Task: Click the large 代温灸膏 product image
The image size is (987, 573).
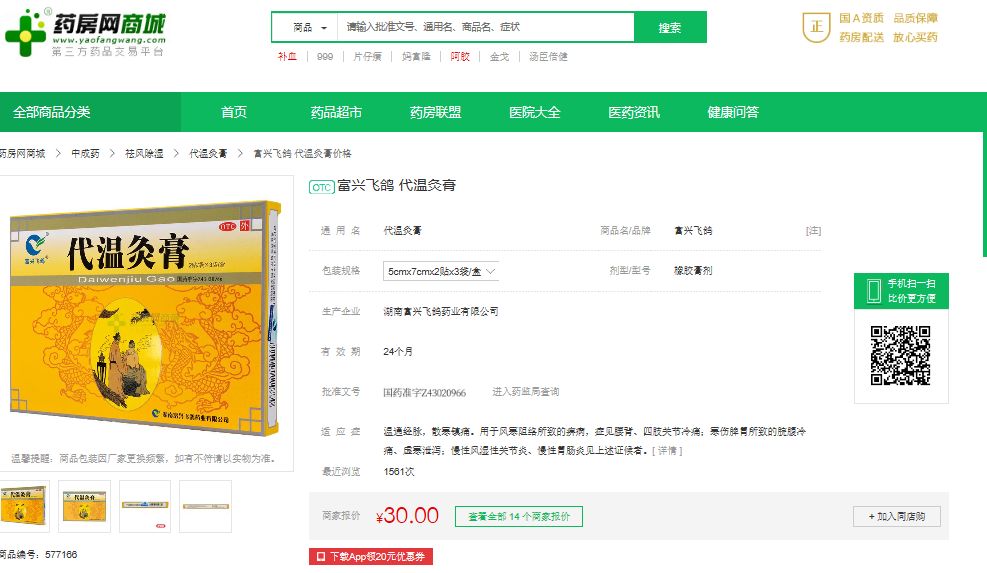Action: [145, 318]
